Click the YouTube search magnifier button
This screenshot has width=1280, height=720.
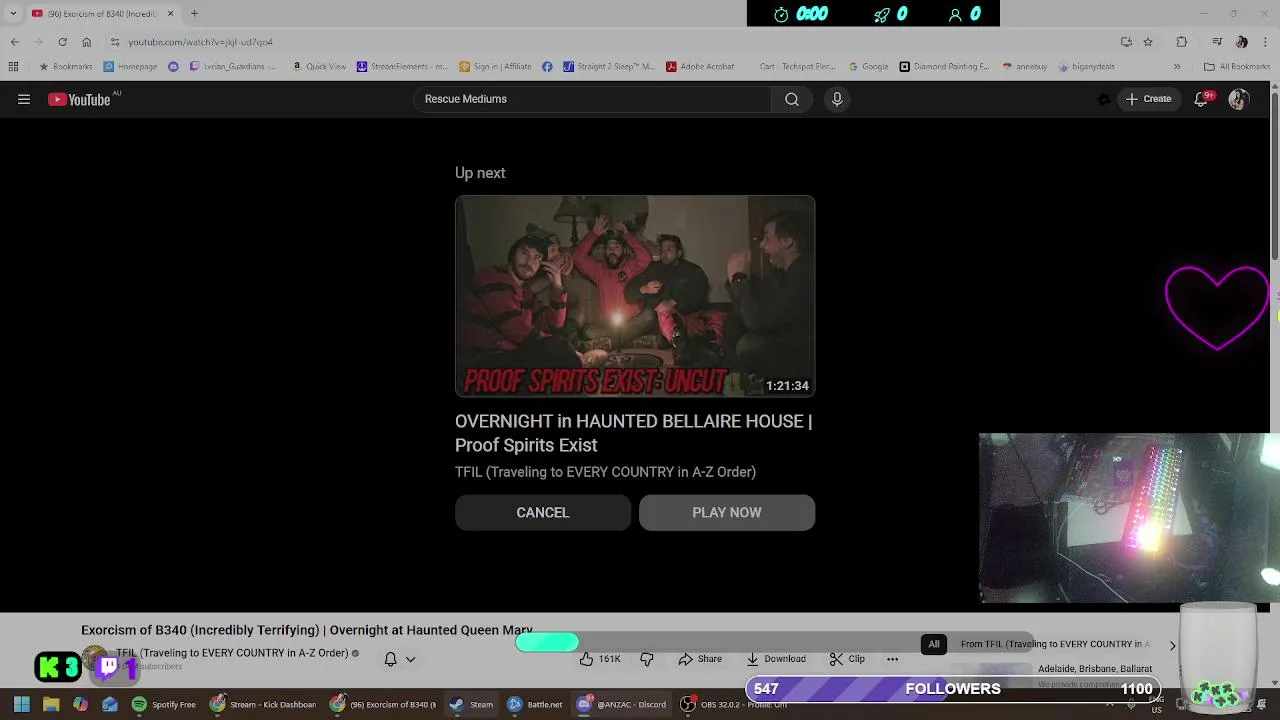[x=791, y=99]
